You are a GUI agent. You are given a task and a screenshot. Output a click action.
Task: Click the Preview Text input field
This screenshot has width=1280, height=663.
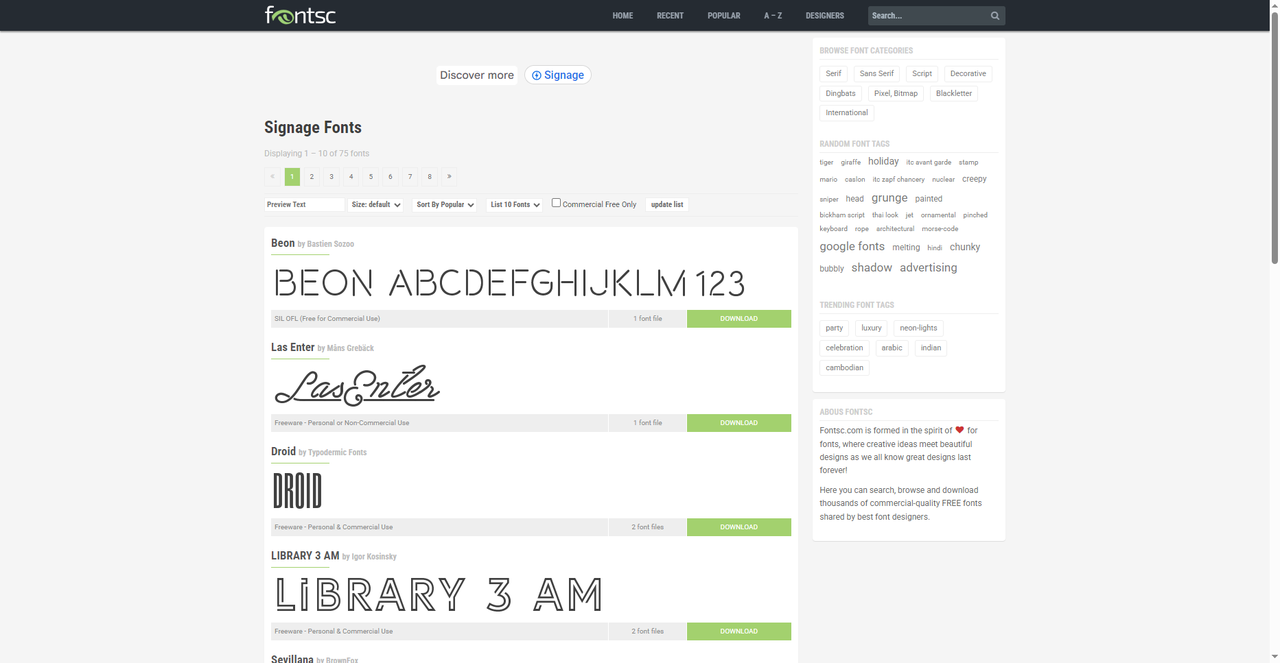click(304, 205)
